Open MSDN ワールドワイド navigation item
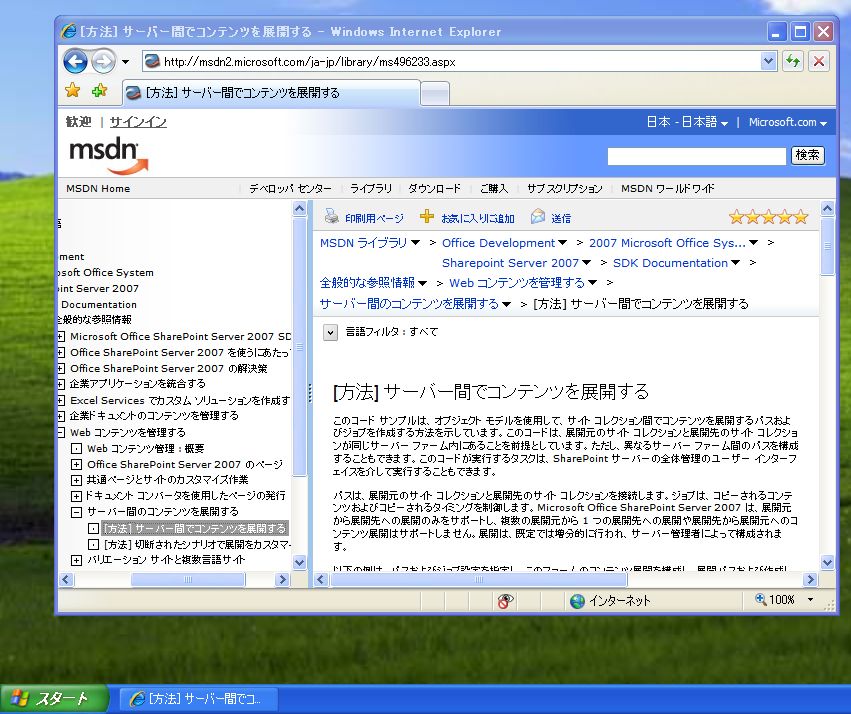The height and width of the screenshot is (714, 851). coord(668,189)
